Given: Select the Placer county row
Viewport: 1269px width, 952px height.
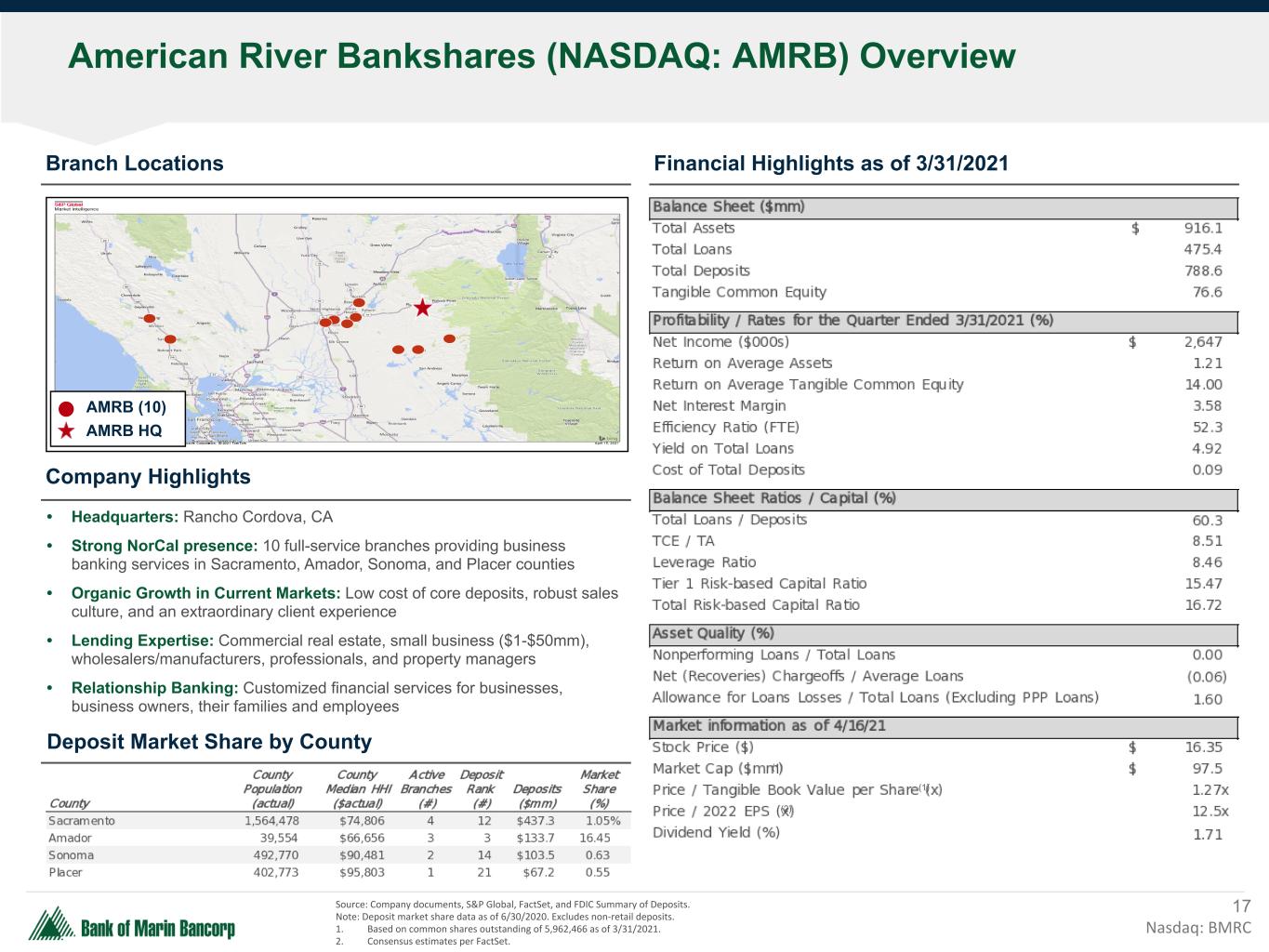Looking at the screenshot, I should [335, 872].
